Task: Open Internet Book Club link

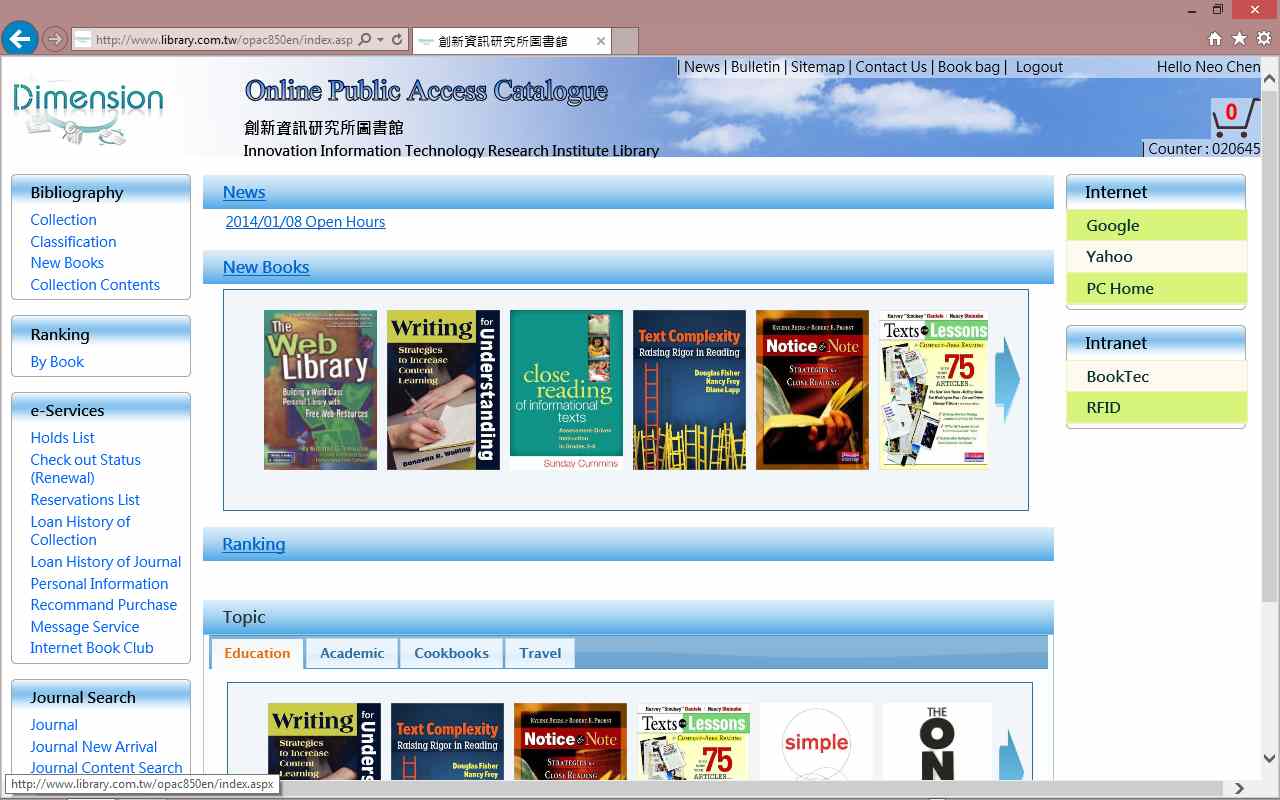Action: tap(91, 648)
